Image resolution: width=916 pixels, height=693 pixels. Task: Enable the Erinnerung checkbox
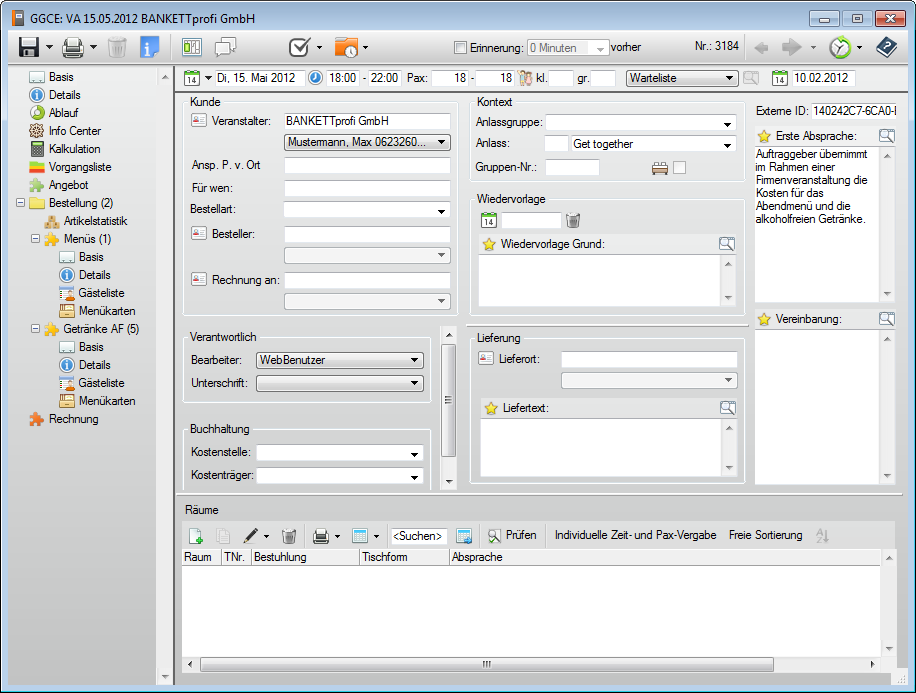460,47
